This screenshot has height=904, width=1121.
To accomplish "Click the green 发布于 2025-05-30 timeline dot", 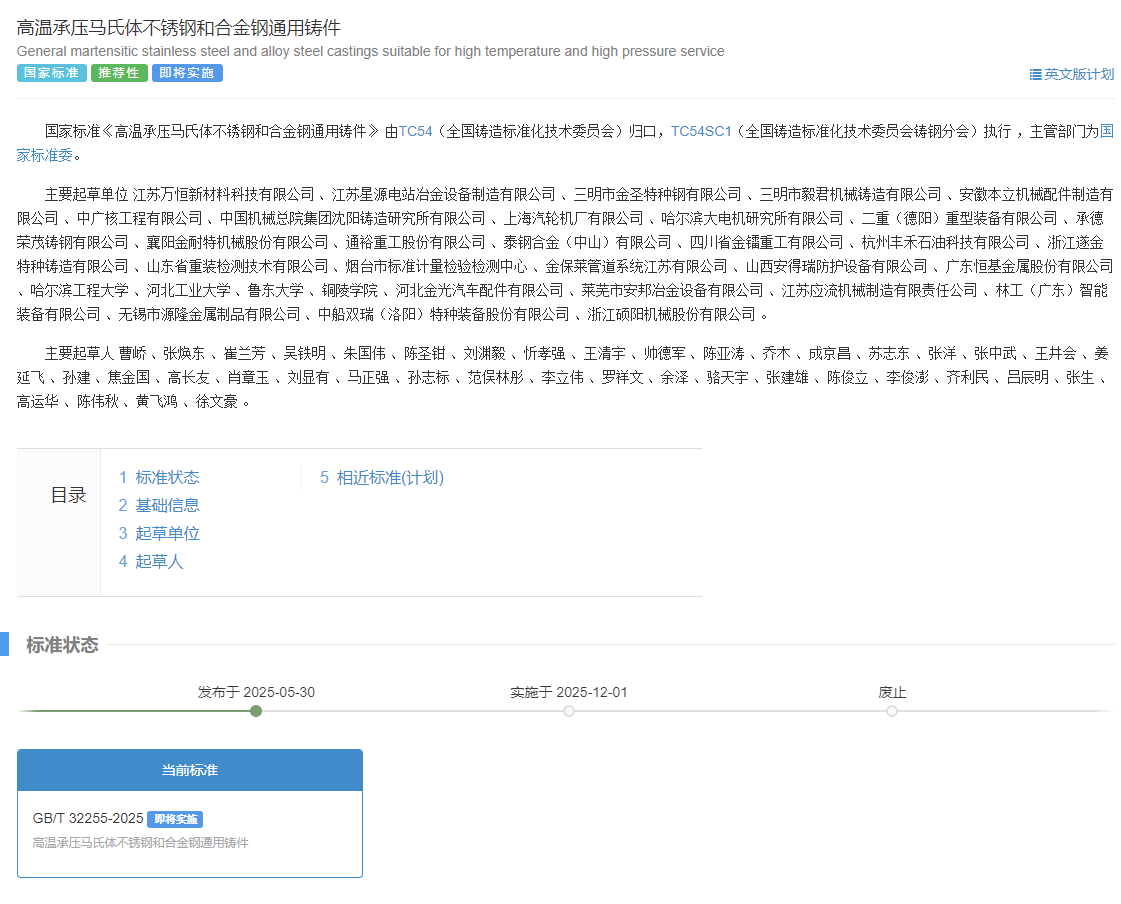I will (256, 711).
